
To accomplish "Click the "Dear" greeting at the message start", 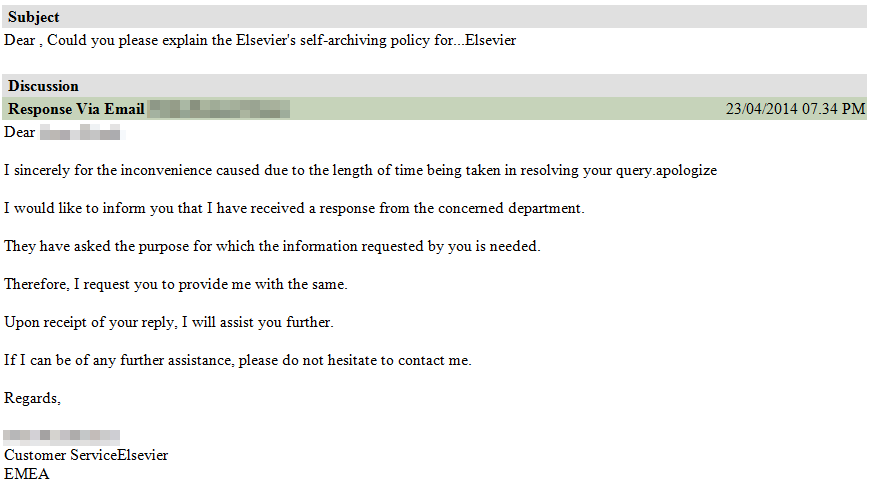I will [x=20, y=132].
